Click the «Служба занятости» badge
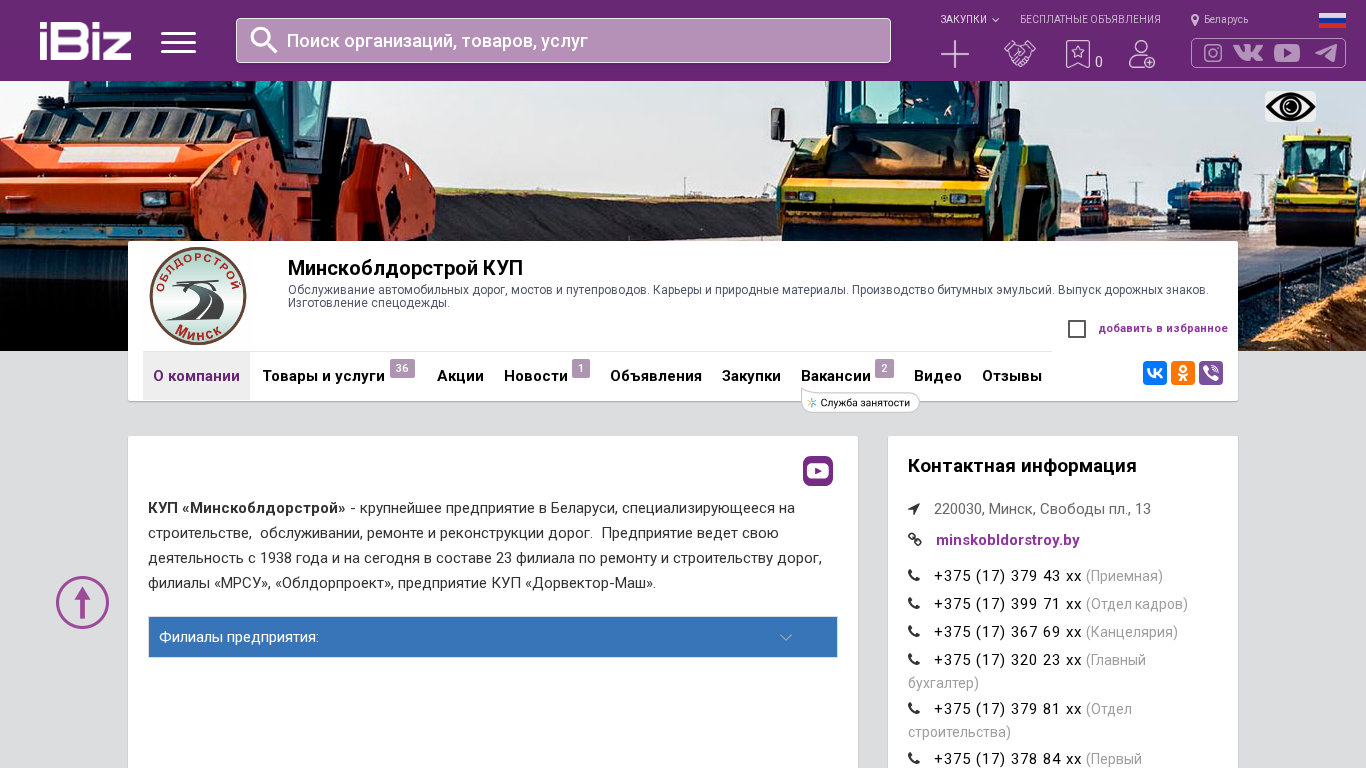The height and width of the screenshot is (768, 1366). click(x=860, y=402)
